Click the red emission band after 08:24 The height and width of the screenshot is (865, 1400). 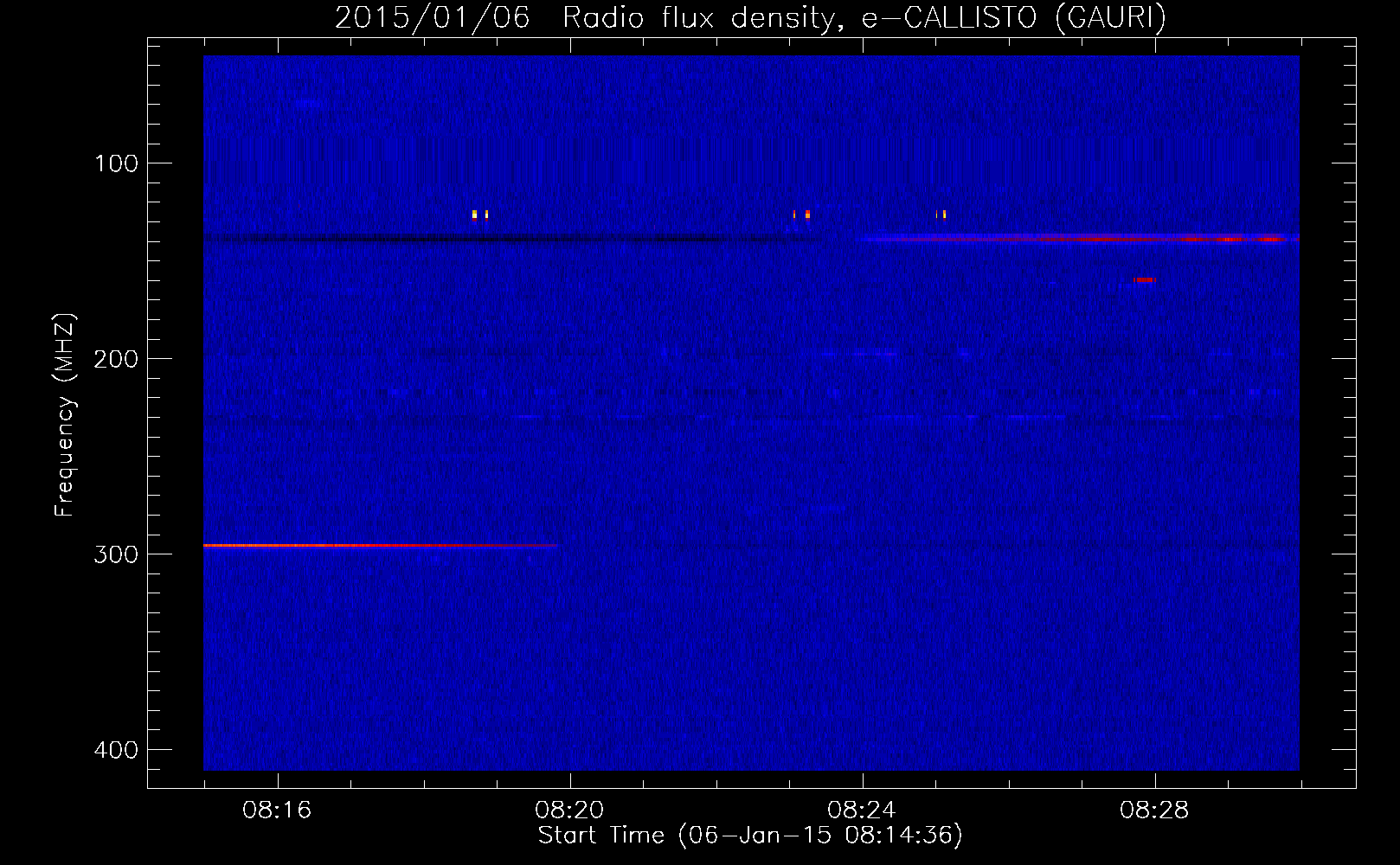(1079, 238)
